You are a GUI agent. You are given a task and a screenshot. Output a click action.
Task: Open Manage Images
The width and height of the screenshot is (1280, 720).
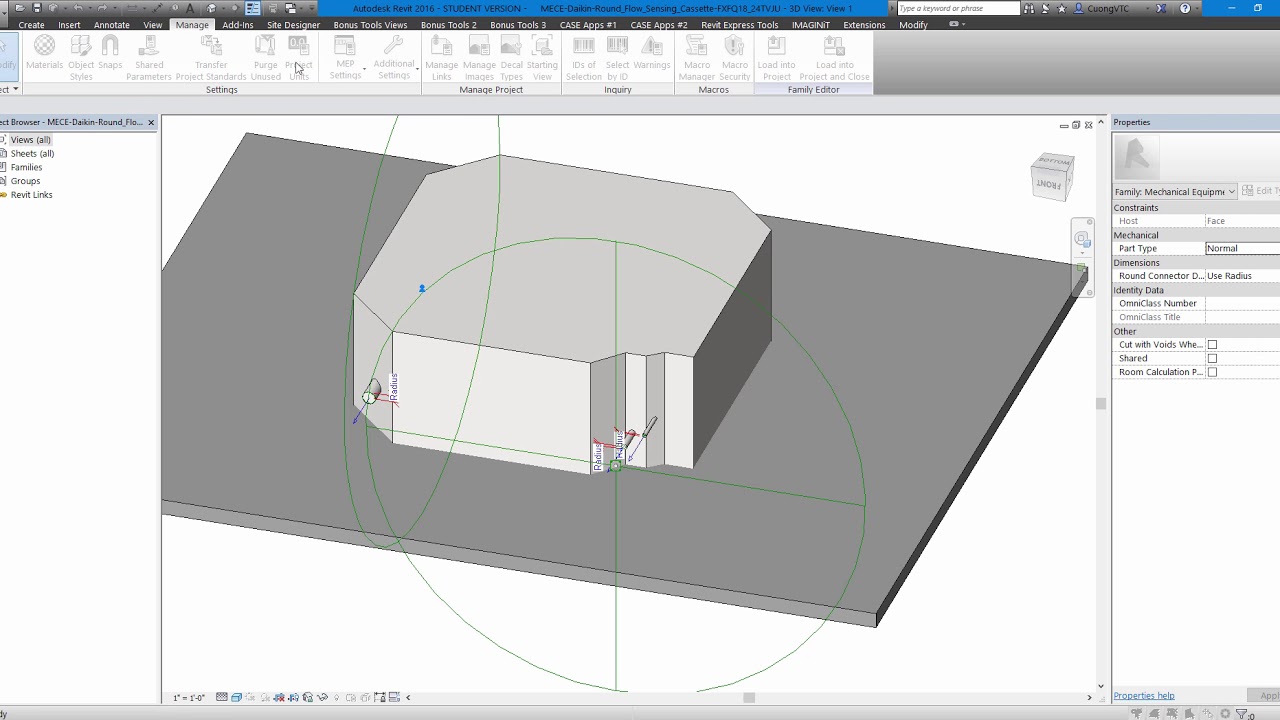click(479, 58)
